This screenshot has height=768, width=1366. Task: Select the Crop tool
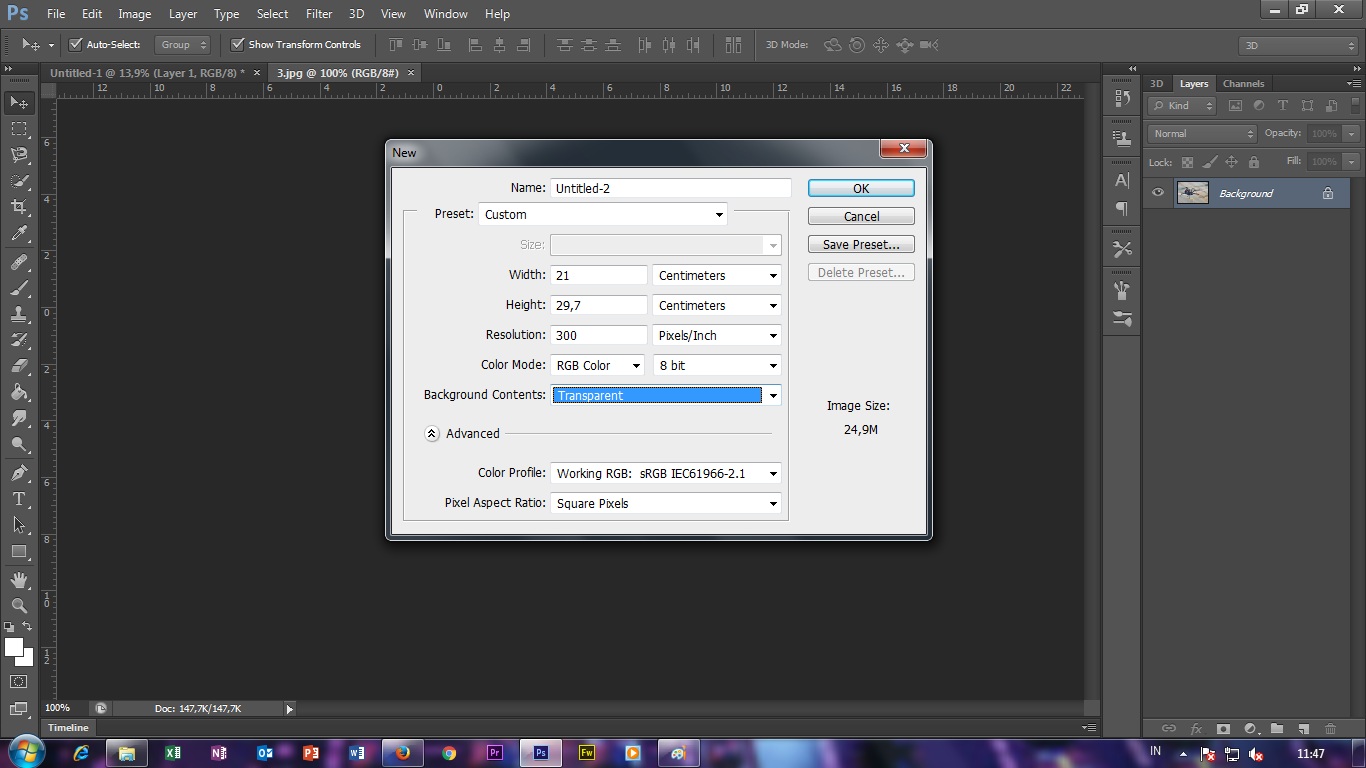(19, 207)
